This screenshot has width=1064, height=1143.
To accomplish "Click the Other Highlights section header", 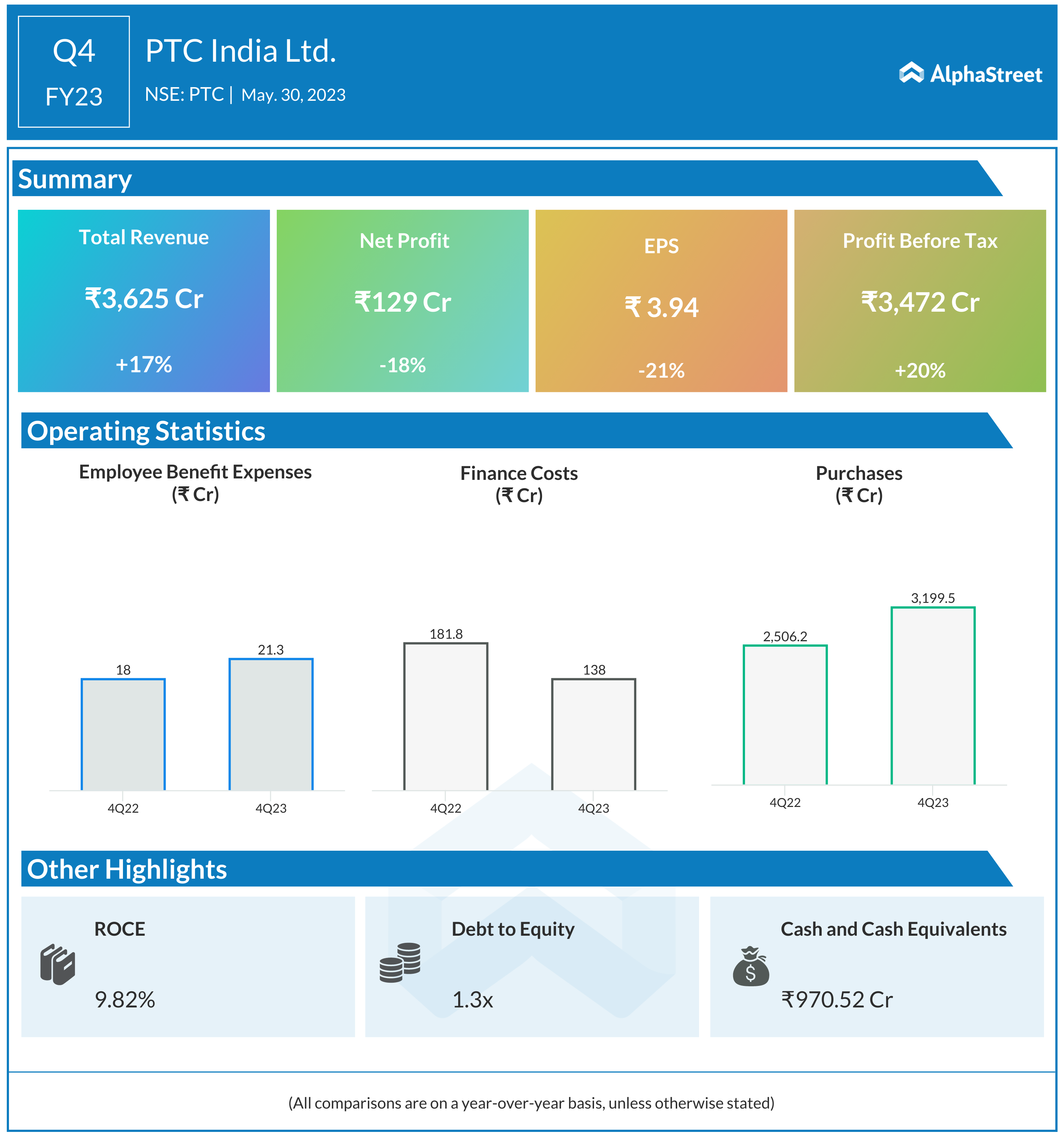I will tap(127, 869).
